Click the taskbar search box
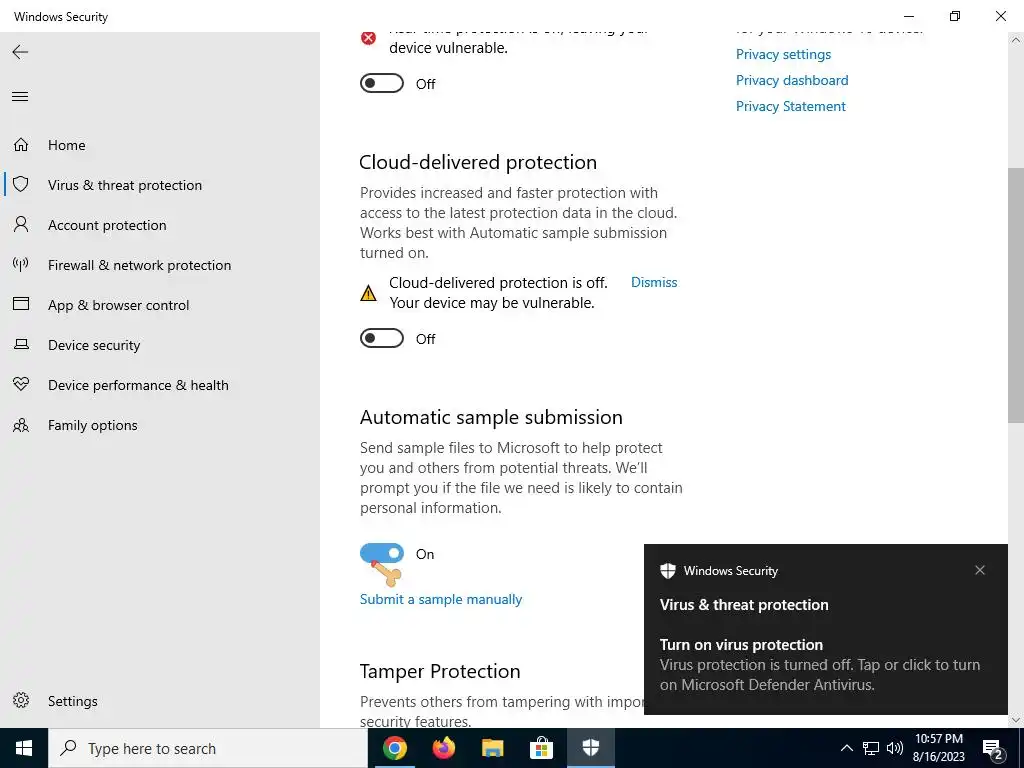The width and height of the screenshot is (1024, 768). click(x=208, y=748)
